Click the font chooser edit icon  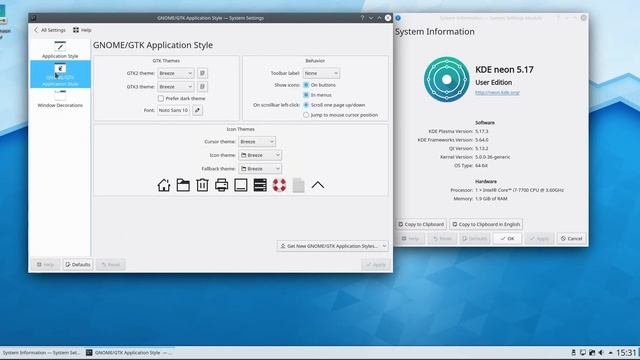coord(198,110)
